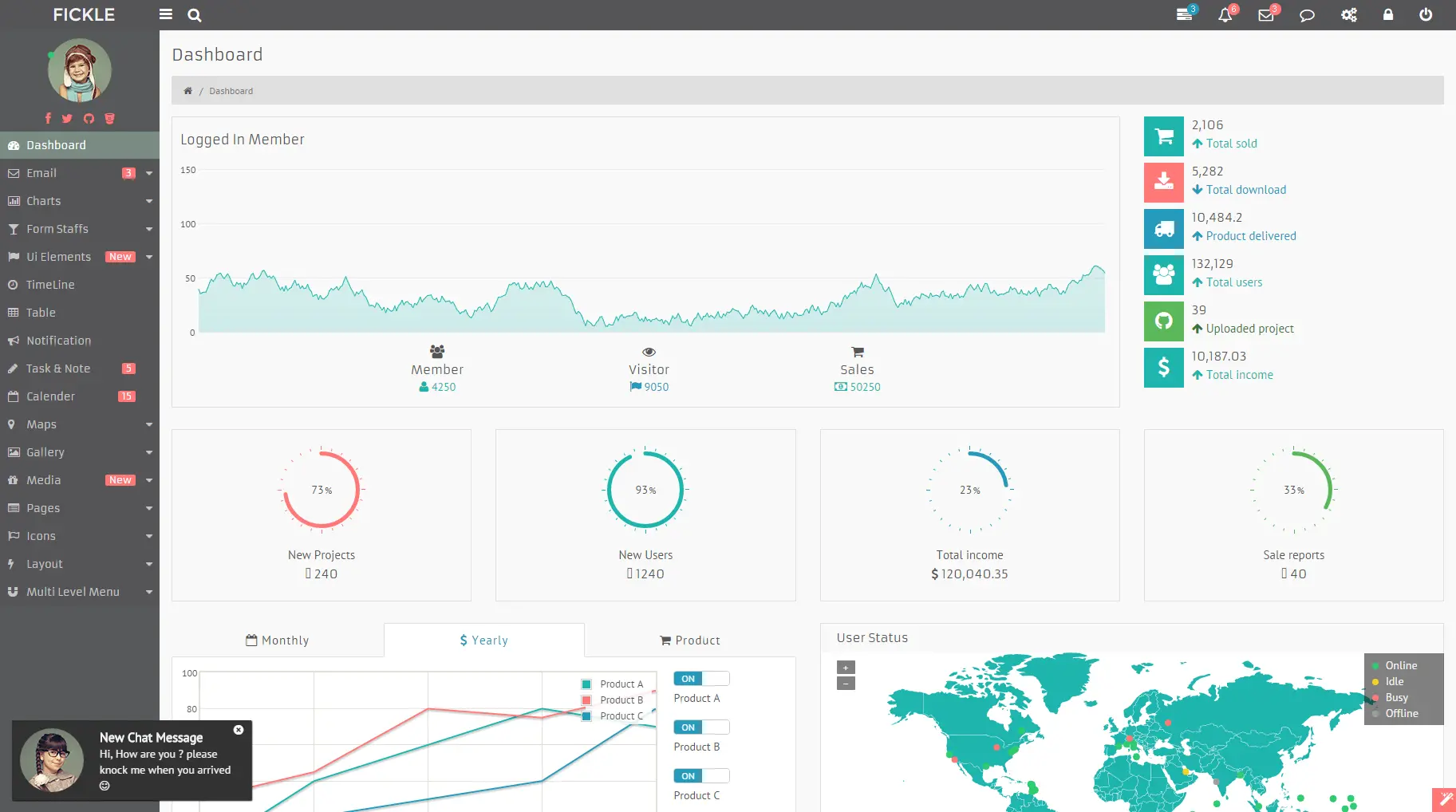Click the shopping cart Total sold tile
This screenshot has width=1456, height=812.
click(x=1164, y=136)
